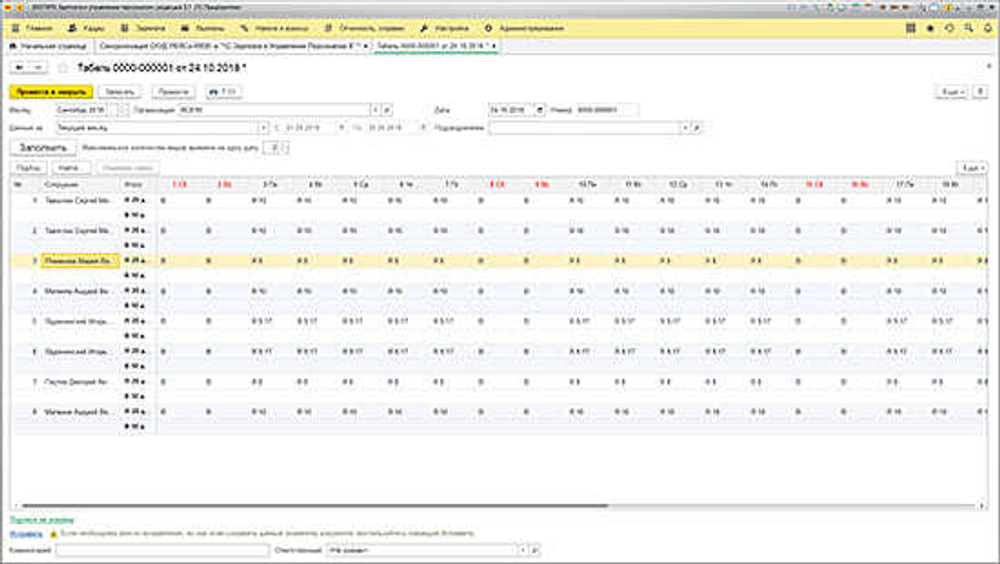
Task: Print T-13 form button
Action: pyautogui.click(x=223, y=92)
